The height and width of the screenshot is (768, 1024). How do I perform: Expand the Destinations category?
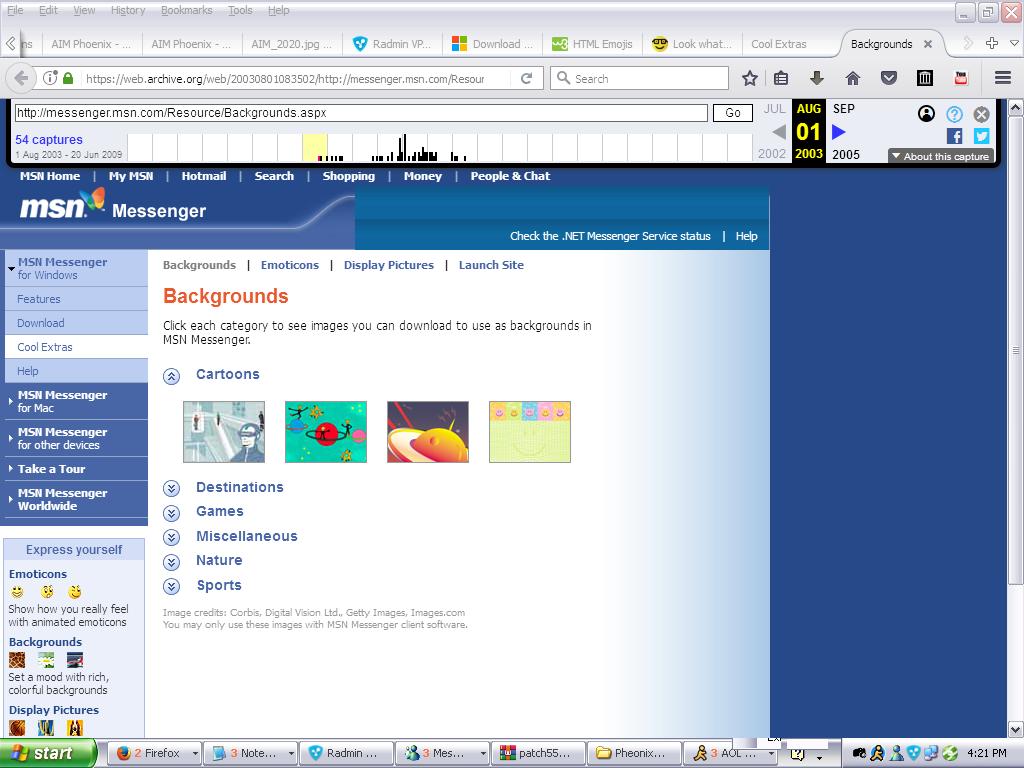tap(171, 488)
